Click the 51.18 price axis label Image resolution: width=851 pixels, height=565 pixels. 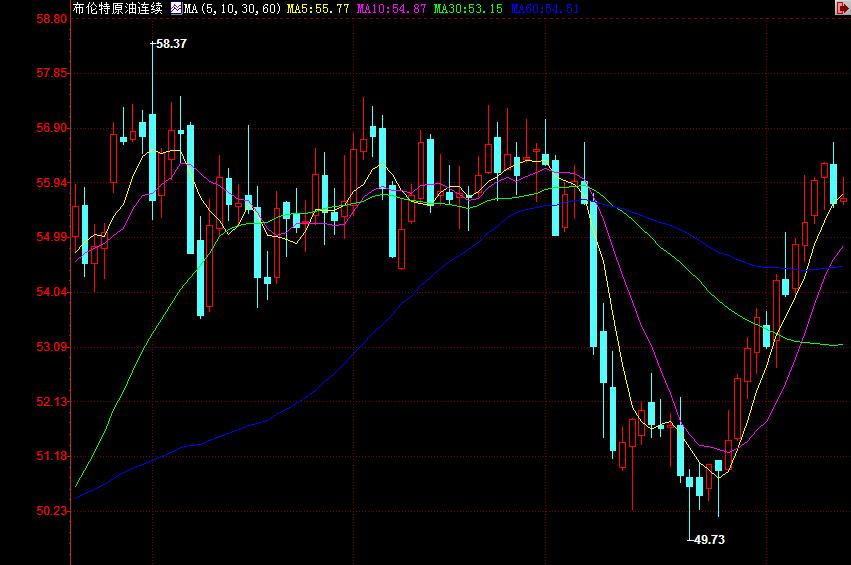pyautogui.click(x=52, y=456)
